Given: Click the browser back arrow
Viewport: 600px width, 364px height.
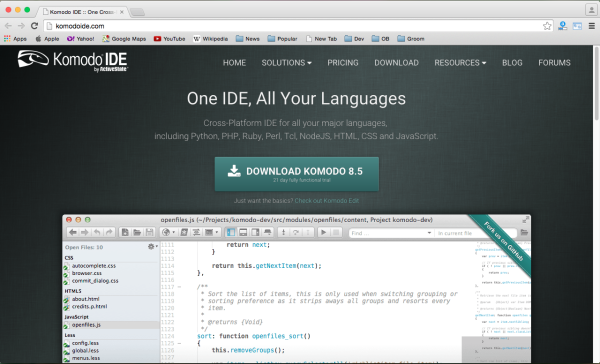Looking at the screenshot, I should click(x=8, y=26).
